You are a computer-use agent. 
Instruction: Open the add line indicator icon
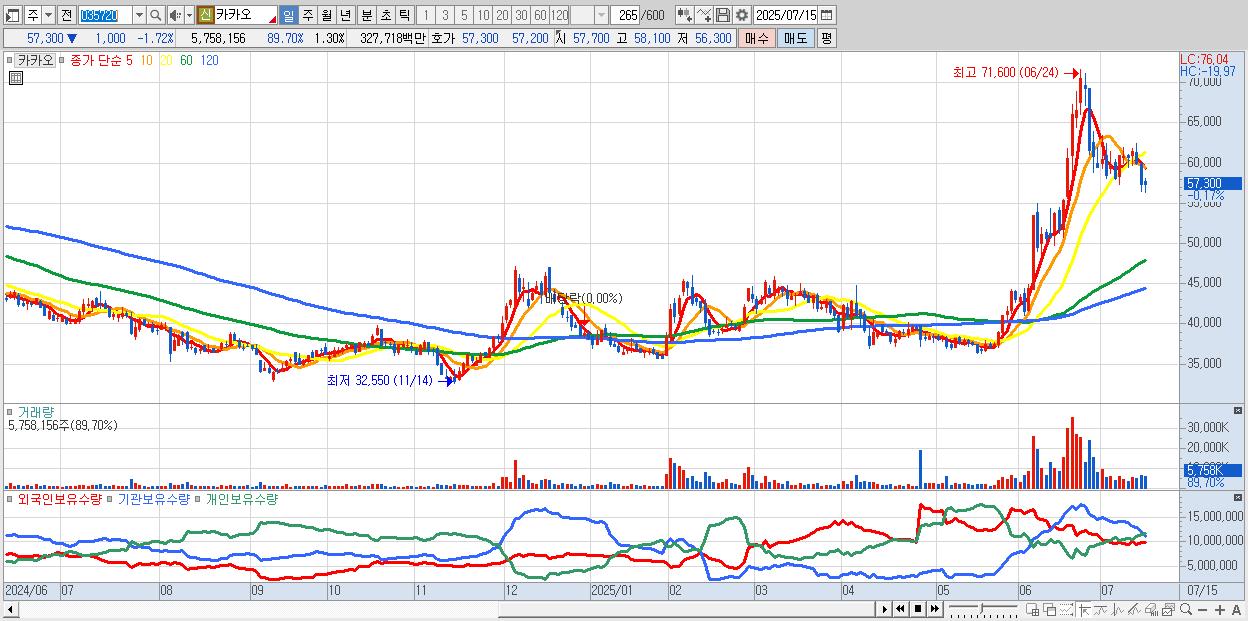click(704, 16)
